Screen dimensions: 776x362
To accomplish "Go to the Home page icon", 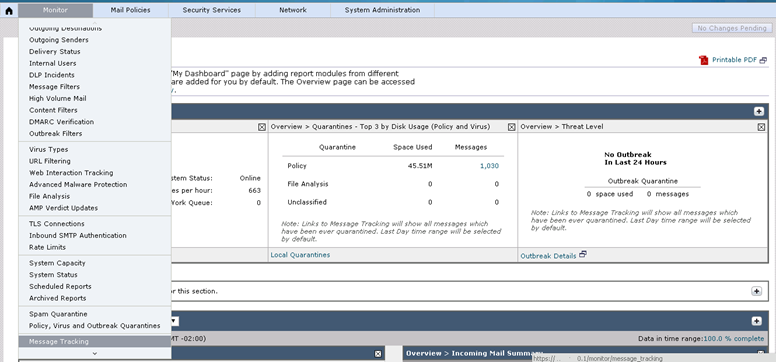I will point(9,10).
